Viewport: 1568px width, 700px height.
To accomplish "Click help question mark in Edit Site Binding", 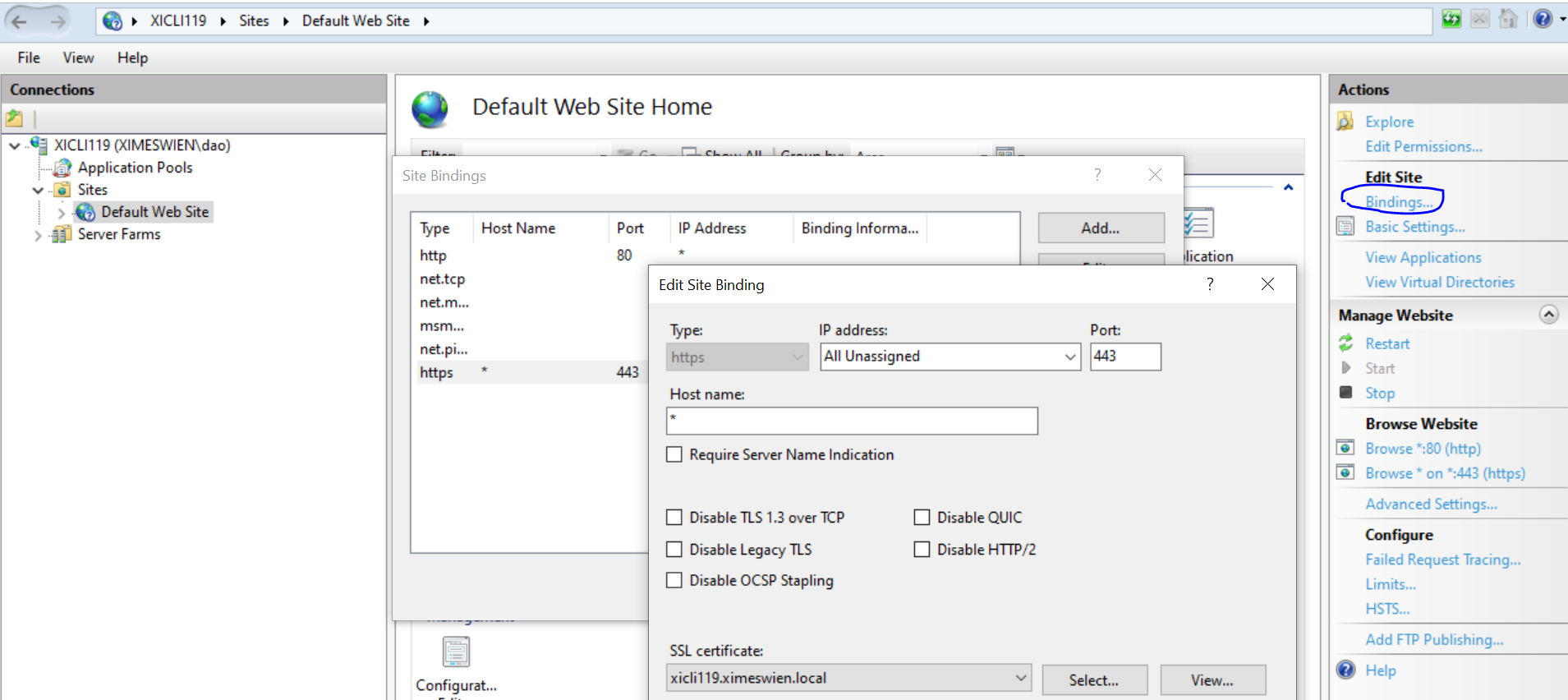I will coord(1210,283).
